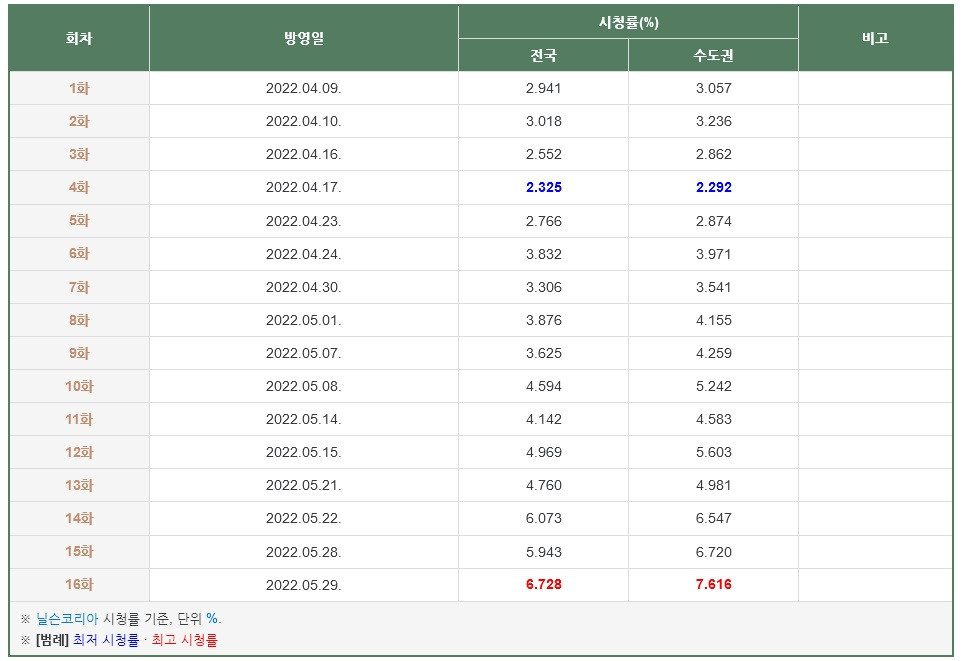Image resolution: width=962 pixels, height=661 pixels.
Task: Click the 시청률(%) header cell
Action: 628,21
